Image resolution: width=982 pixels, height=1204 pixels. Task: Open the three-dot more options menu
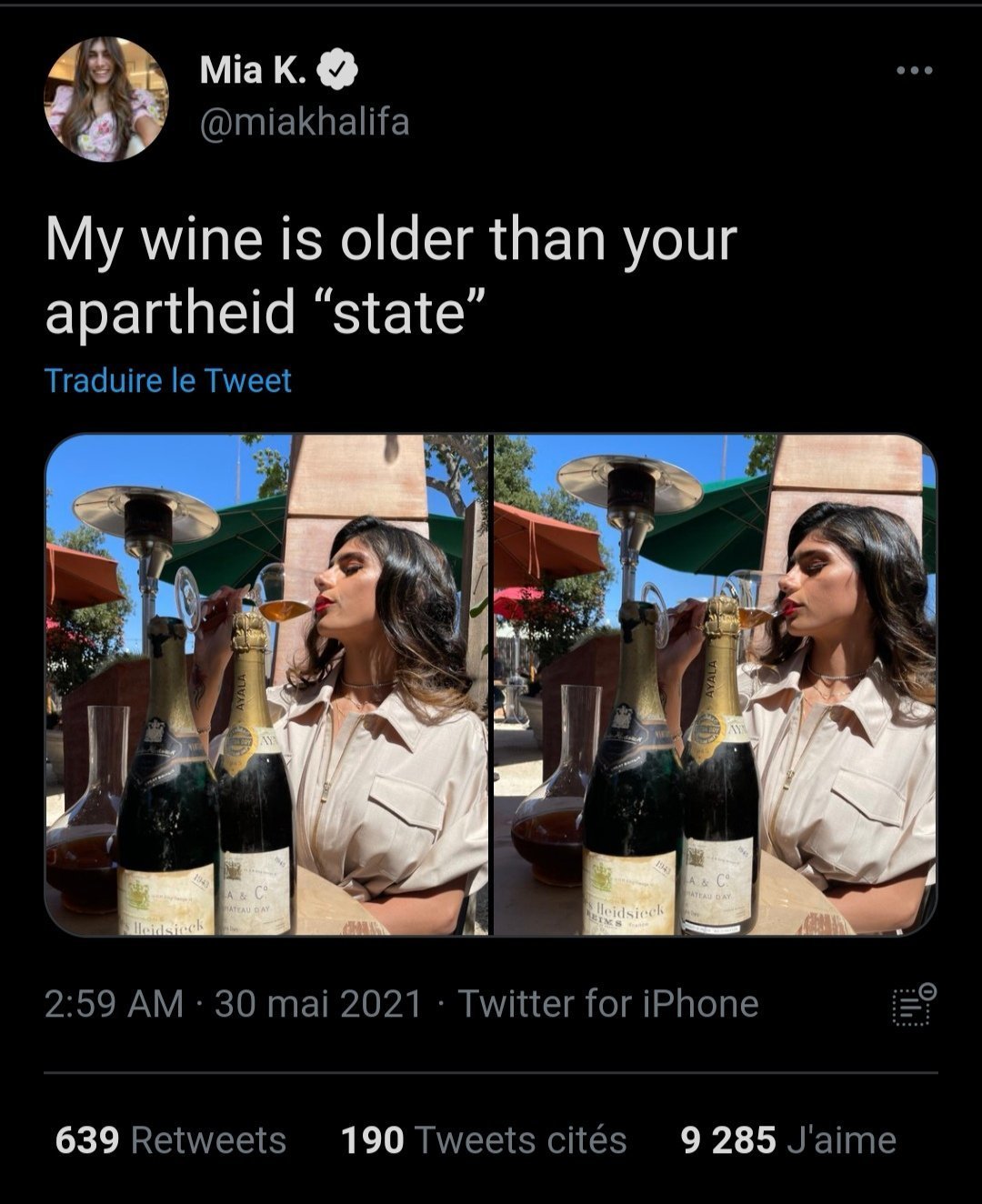click(914, 71)
